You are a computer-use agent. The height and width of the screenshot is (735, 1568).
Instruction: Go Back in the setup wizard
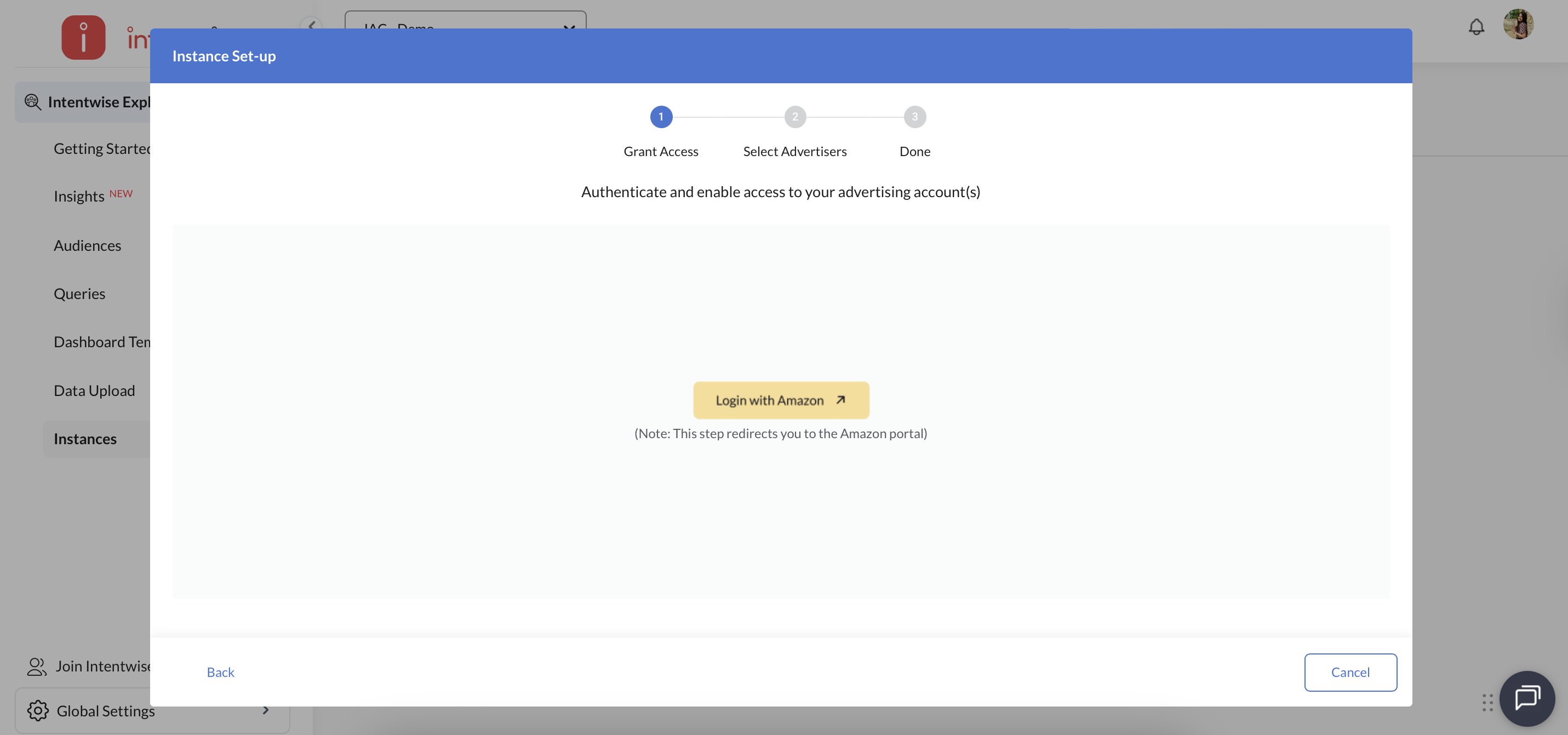coord(220,673)
